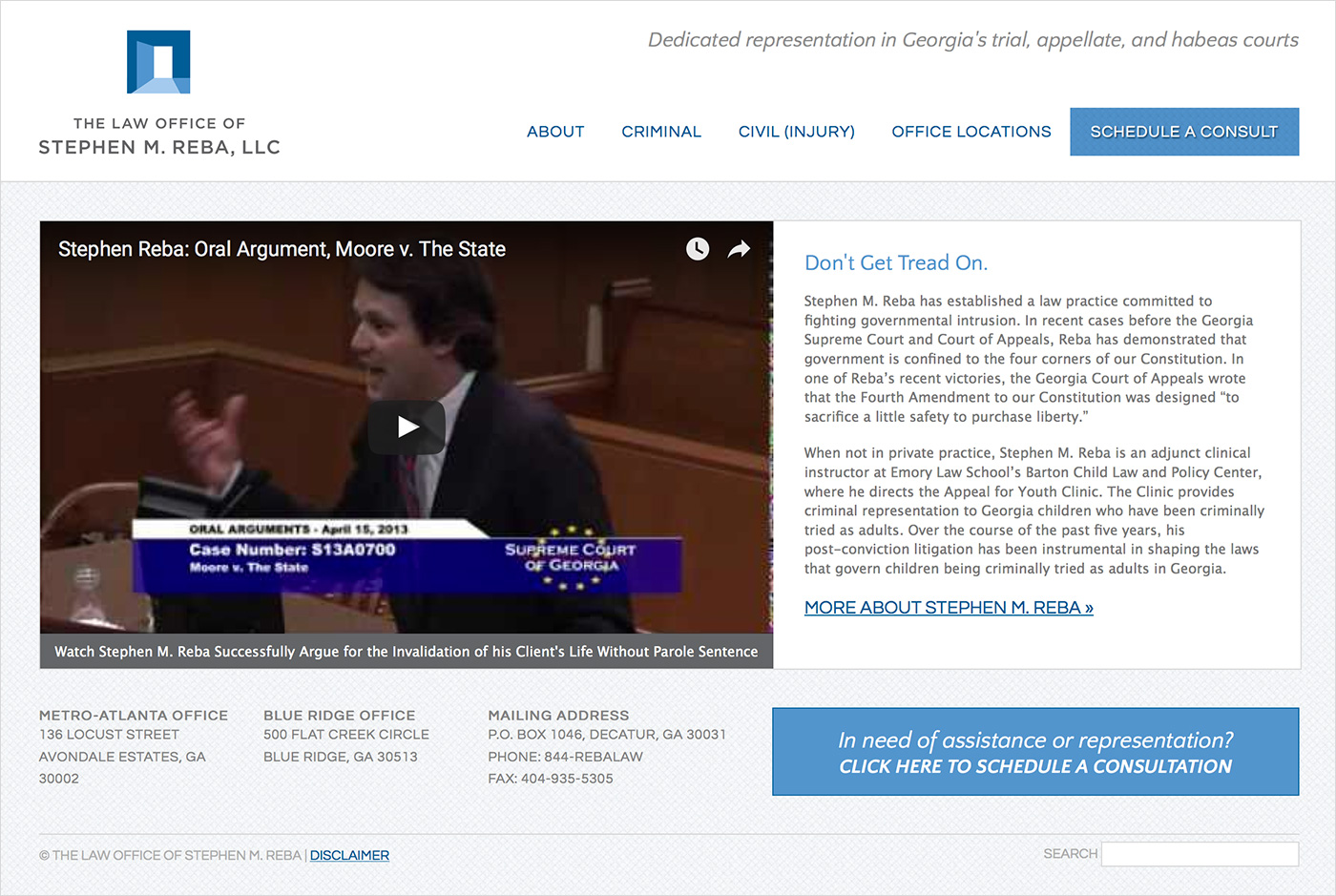The width and height of the screenshot is (1336, 896).
Task: Click the Watch Later clock icon on video
Action: 698,249
